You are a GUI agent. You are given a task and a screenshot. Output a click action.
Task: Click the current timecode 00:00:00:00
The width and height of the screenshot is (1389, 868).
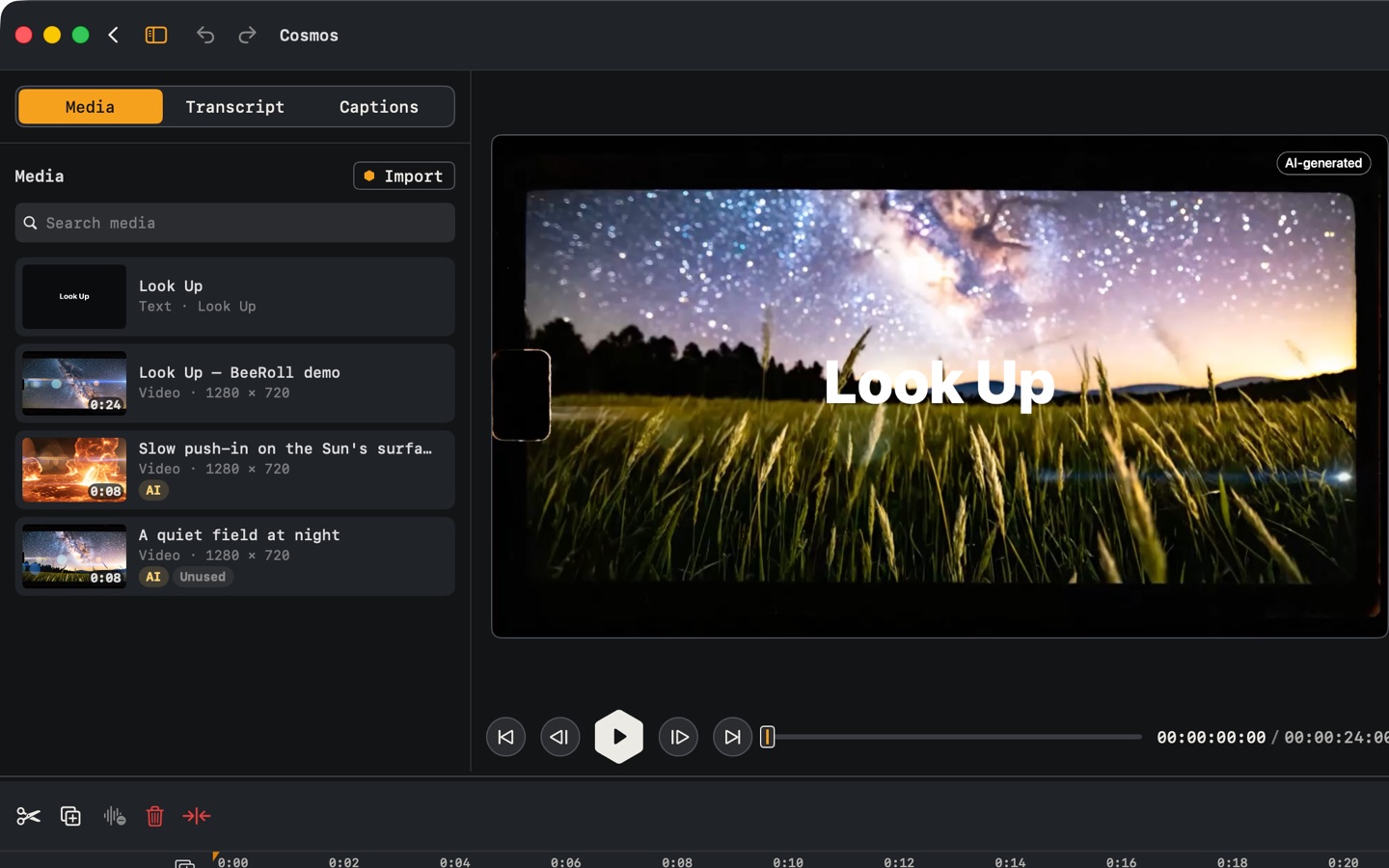point(1212,737)
